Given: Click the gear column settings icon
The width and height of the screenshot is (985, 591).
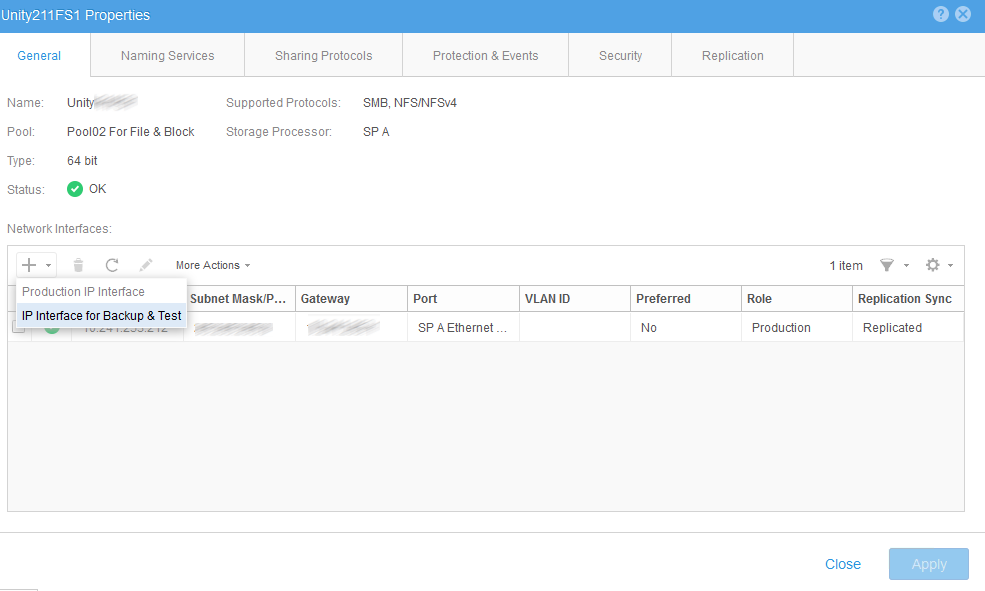Looking at the screenshot, I should [x=932, y=265].
